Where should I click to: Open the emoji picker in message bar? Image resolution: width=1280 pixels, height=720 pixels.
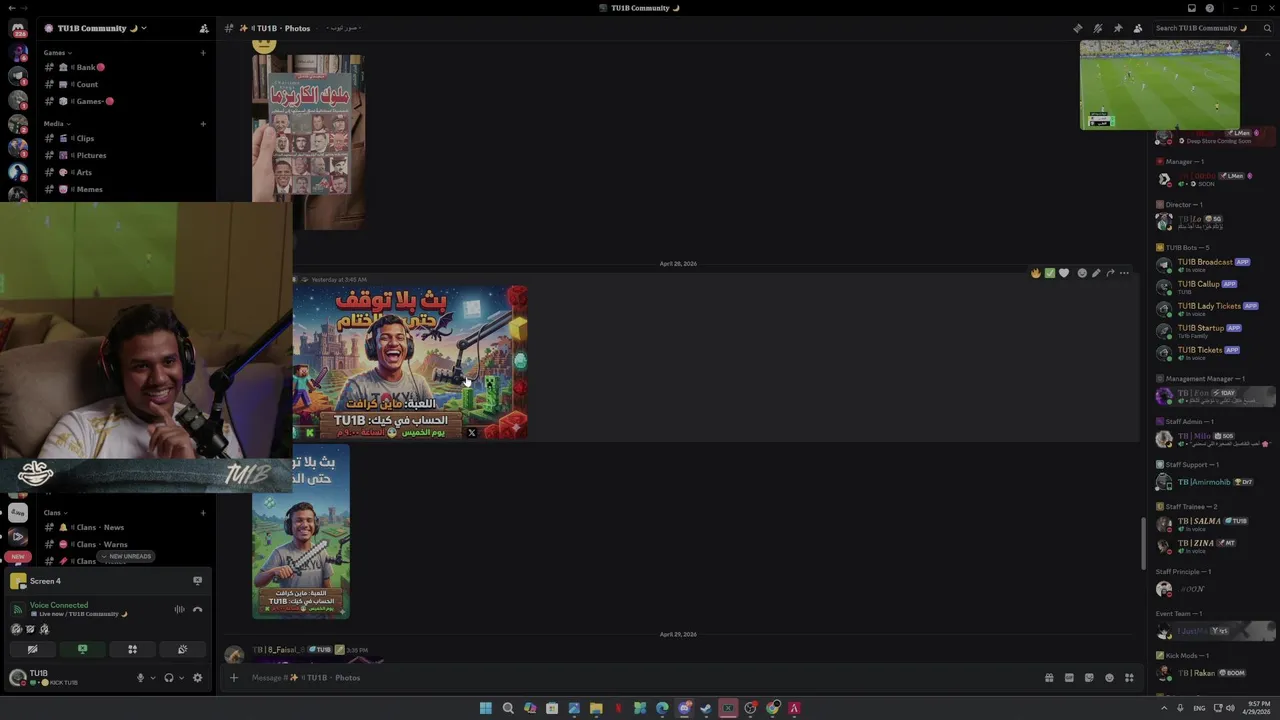click(x=1109, y=678)
